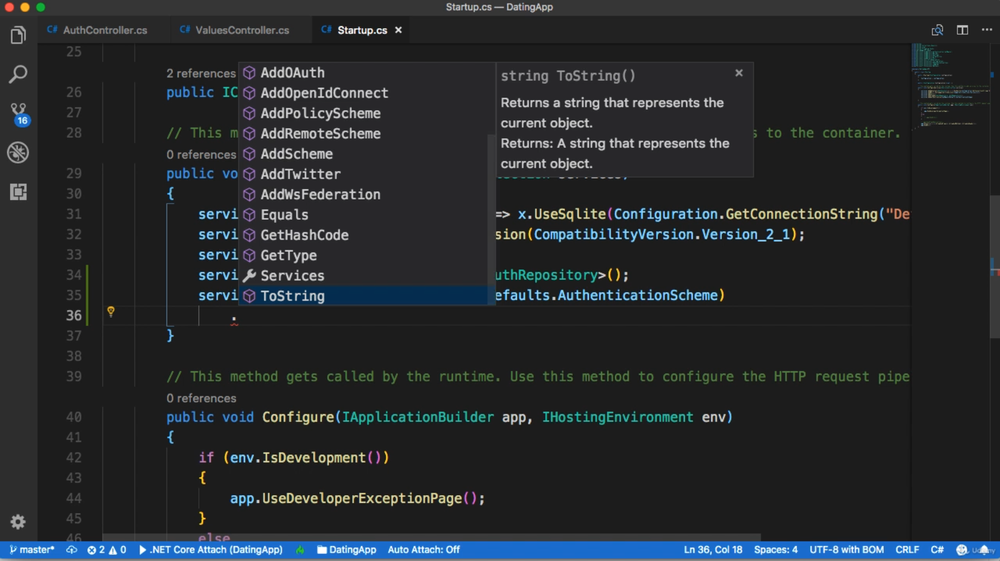This screenshot has height=561, width=1000.
Task: Switch to the ValuesController.cs tab
Action: [x=241, y=30]
